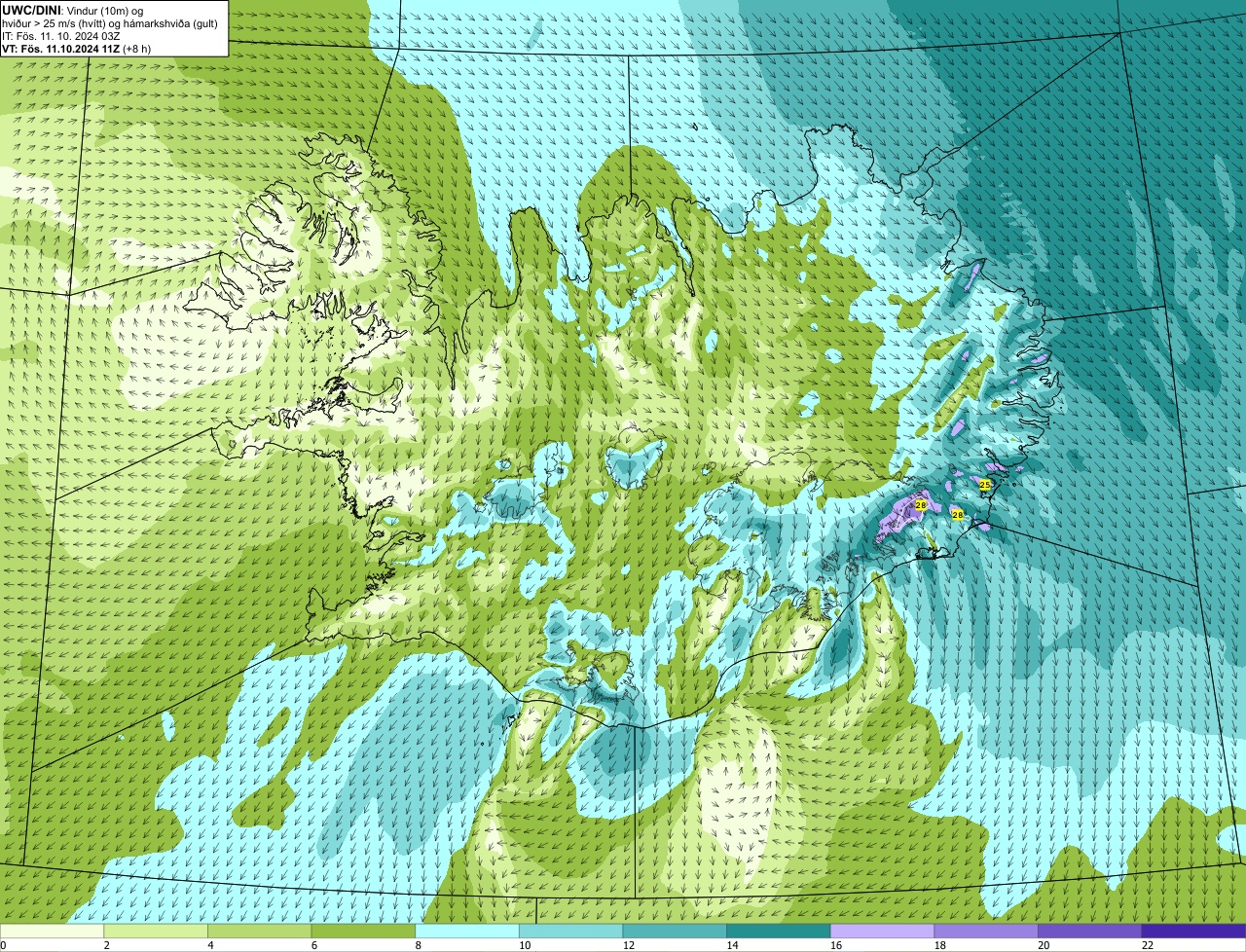Click the yellow "28" gust marker inside white contour
The image size is (1246, 952).
[920, 505]
